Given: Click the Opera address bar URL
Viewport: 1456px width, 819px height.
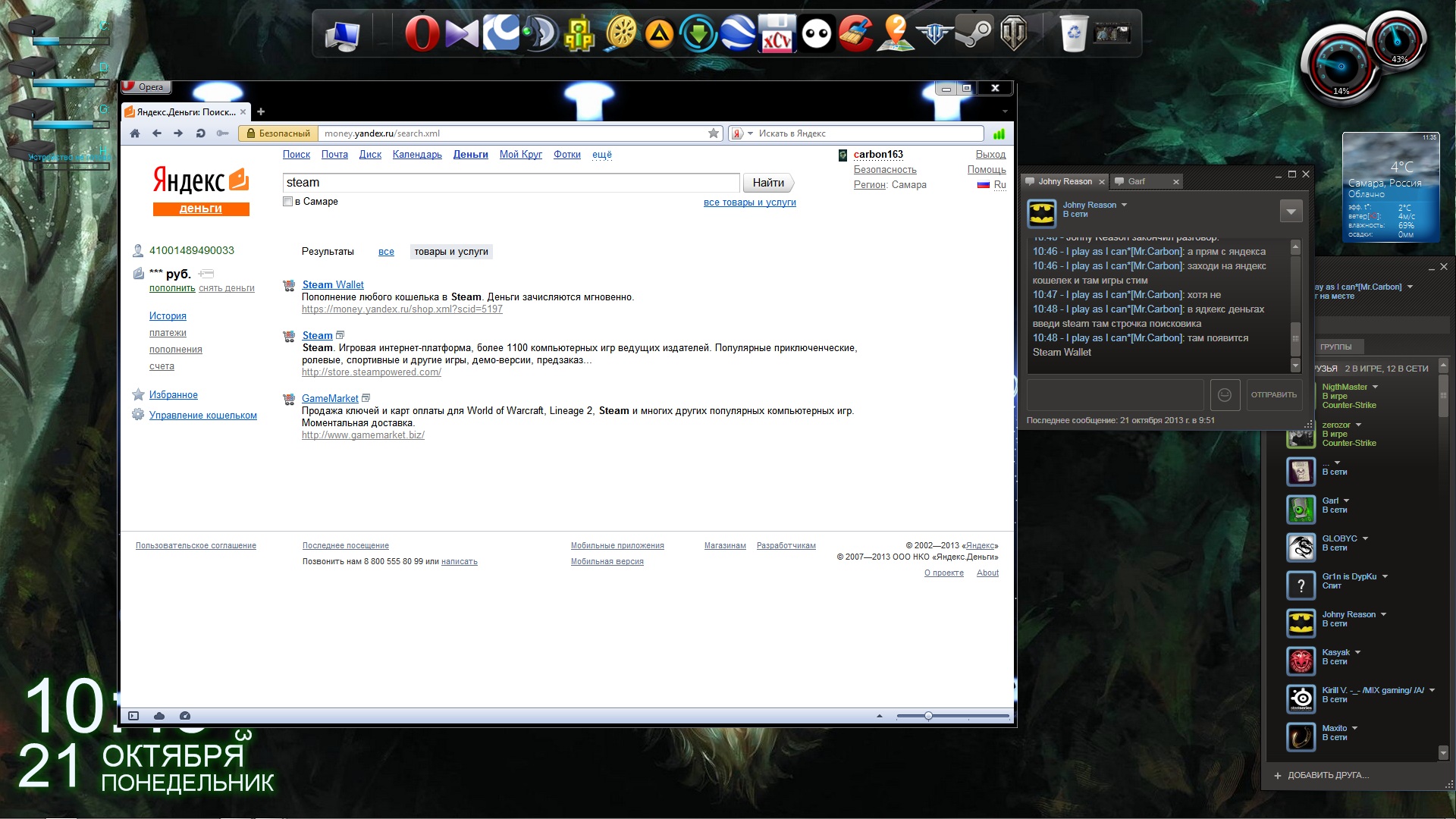Looking at the screenshot, I should pyautogui.click(x=512, y=133).
